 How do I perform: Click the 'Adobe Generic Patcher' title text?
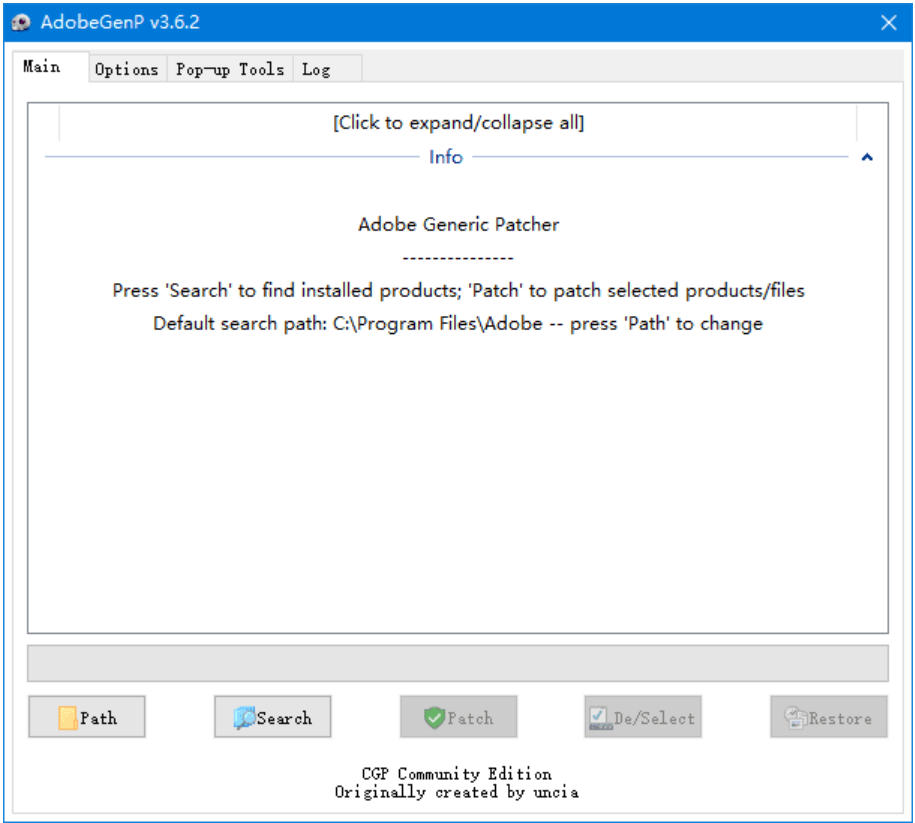[458, 224]
